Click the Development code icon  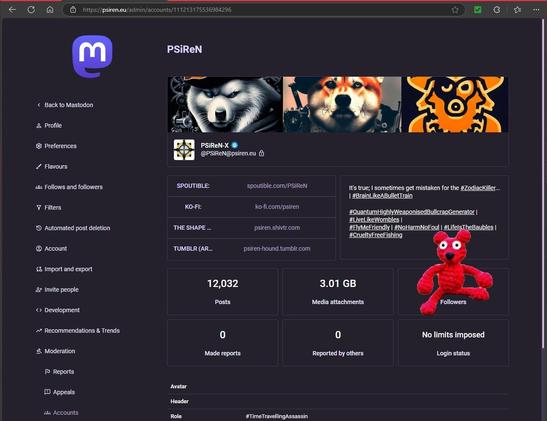[39, 310]
